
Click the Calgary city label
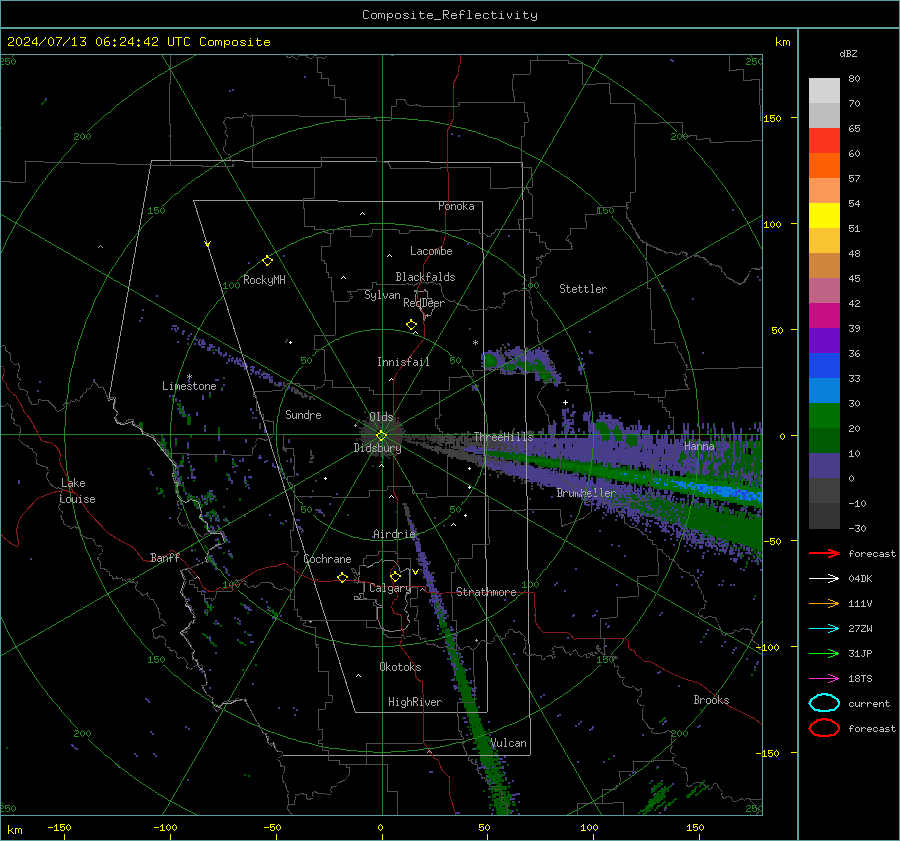coord(390,588)
